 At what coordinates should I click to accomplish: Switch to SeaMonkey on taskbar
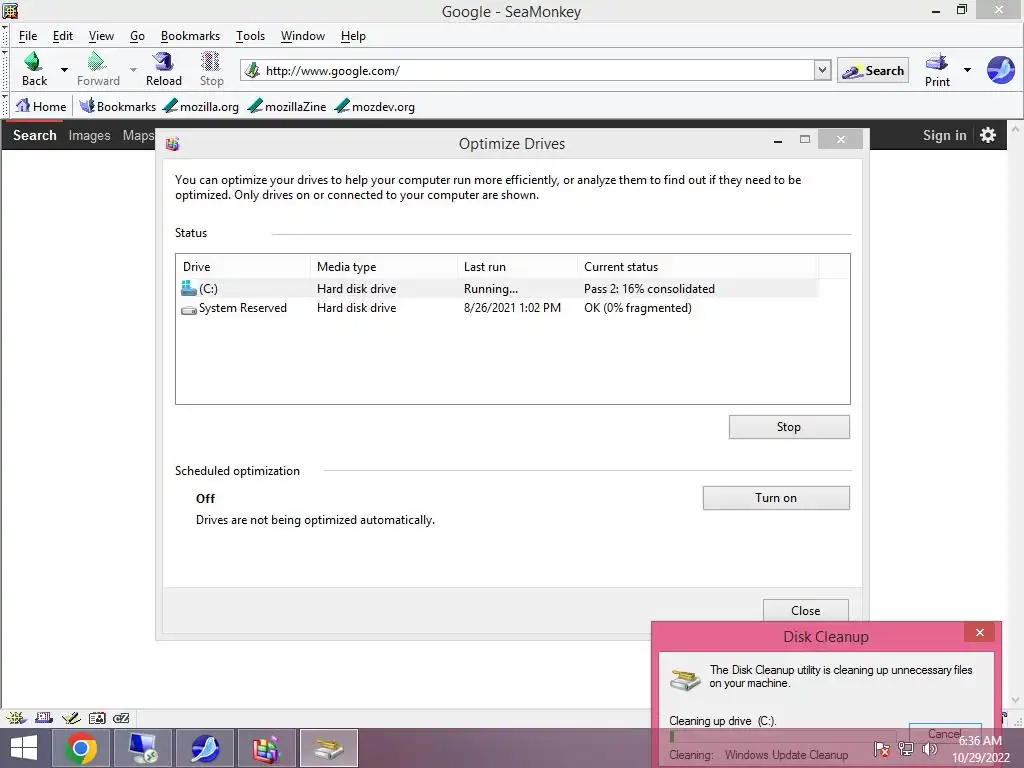204,748
